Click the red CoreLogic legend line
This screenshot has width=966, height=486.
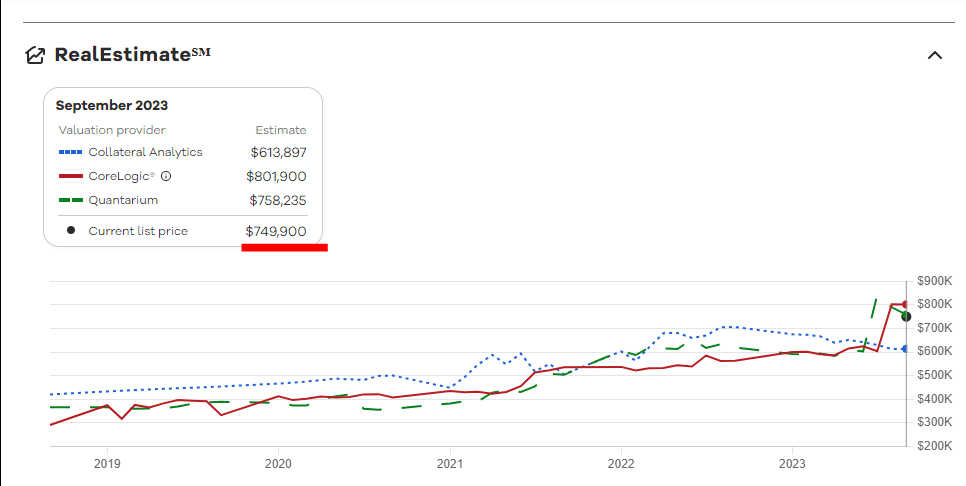(x=70, y=176)
